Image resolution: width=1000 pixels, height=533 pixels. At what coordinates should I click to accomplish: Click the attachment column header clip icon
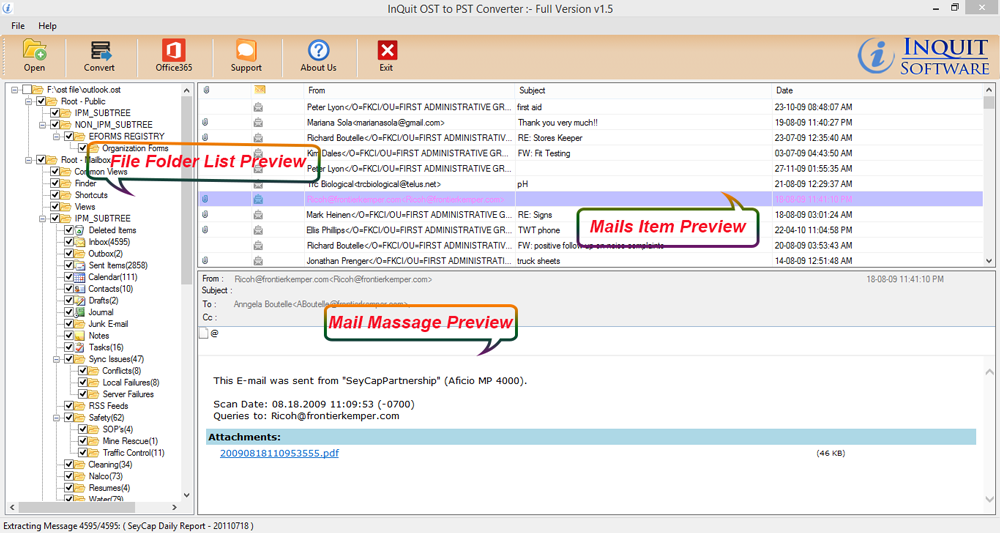tap(206, 90)
